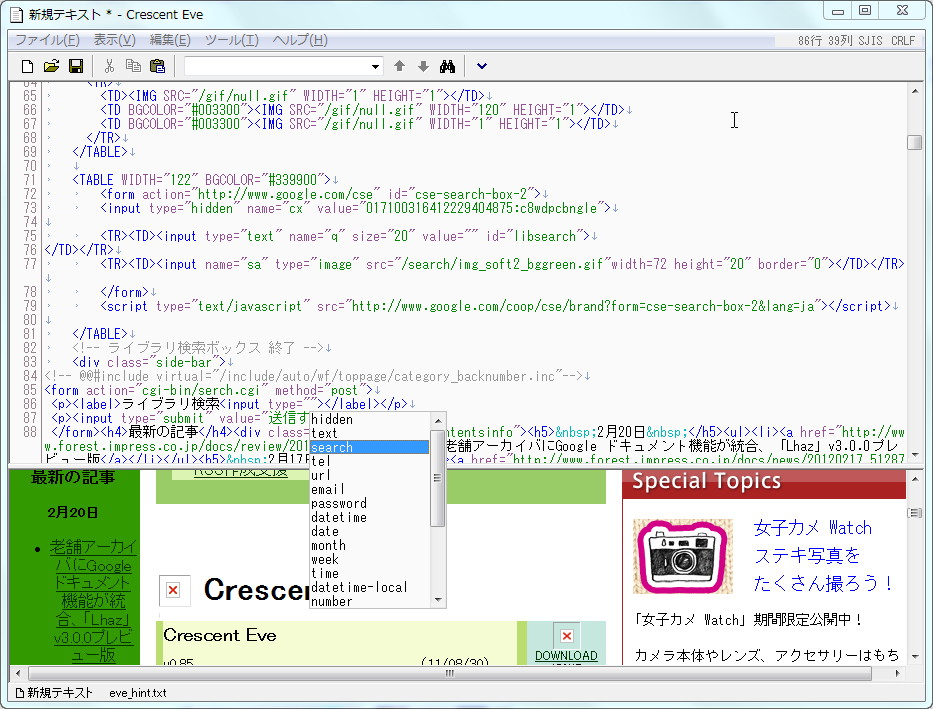The width and height of the screenshot is (933, 709).
Task: Paste from clipboard using paste icon
Action: tap(158, 66)
